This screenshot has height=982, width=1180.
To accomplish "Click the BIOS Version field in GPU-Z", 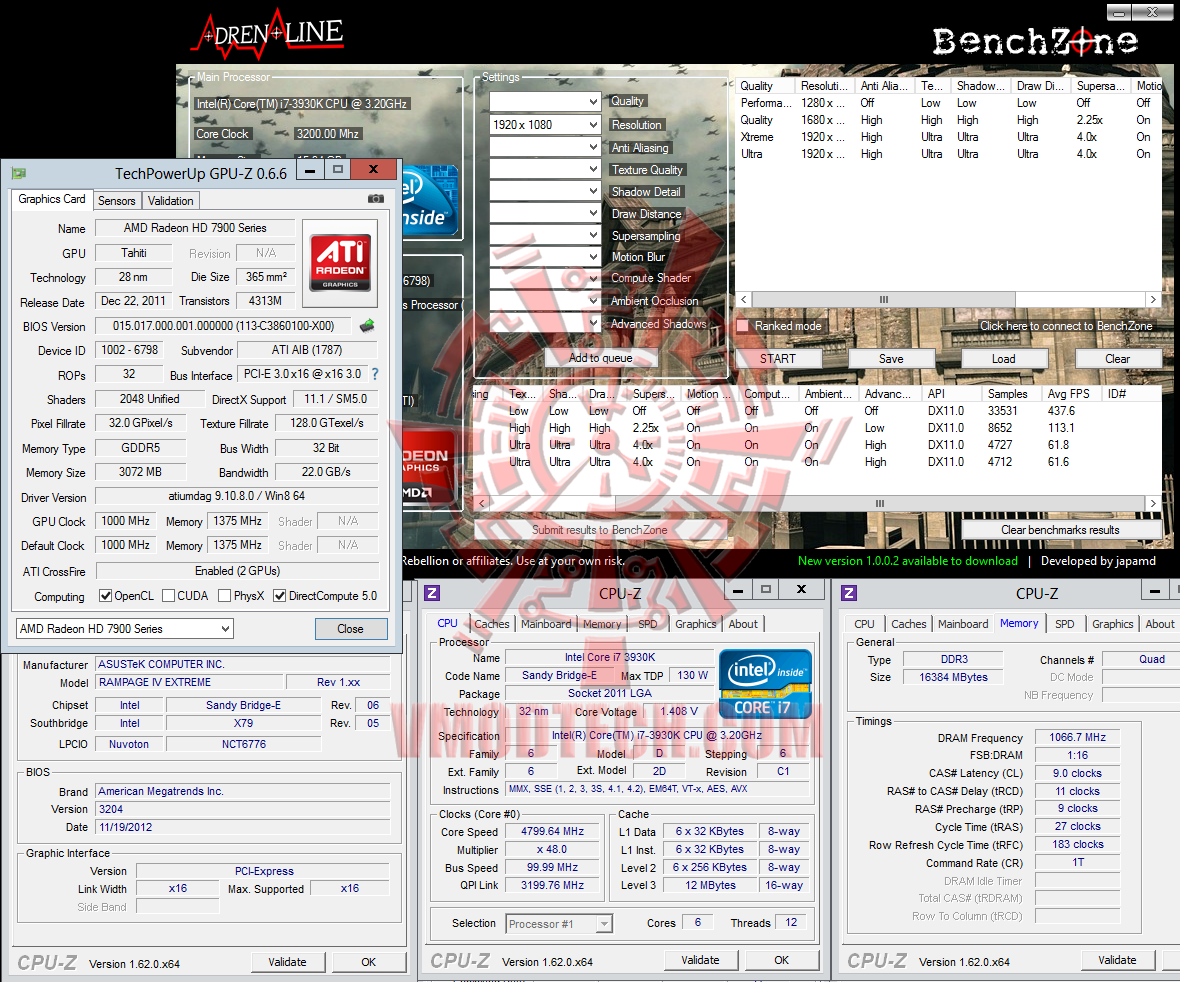I will point(224,326).
